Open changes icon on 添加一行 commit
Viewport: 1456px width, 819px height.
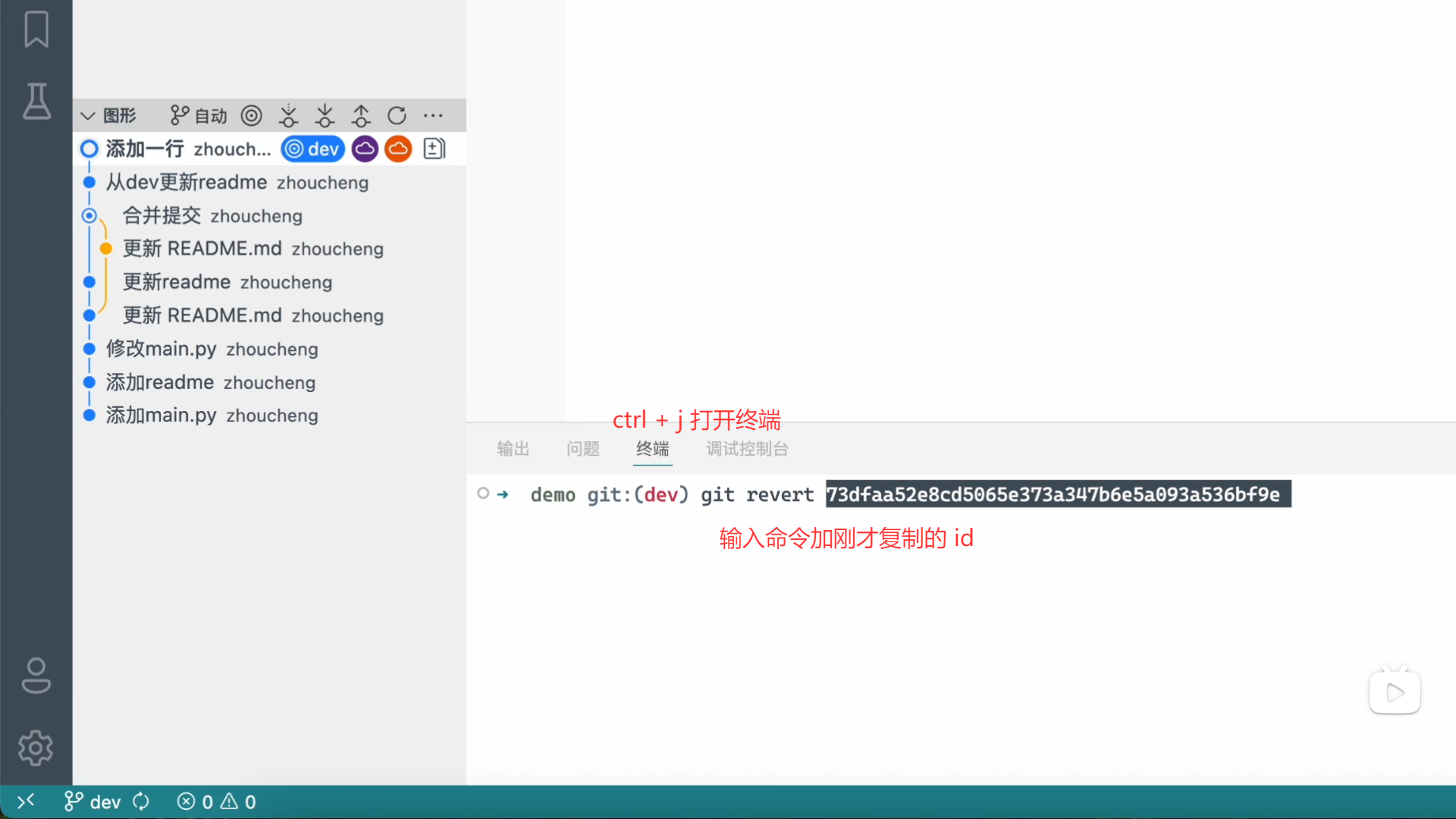click(x=434, y=149)
